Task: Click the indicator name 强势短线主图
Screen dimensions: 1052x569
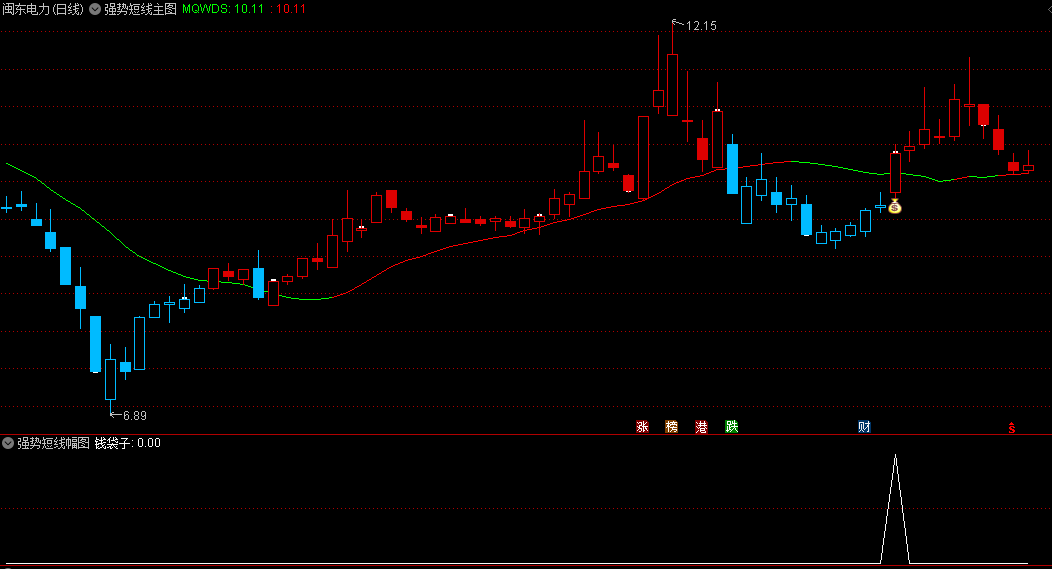Action: coord(140,9)
